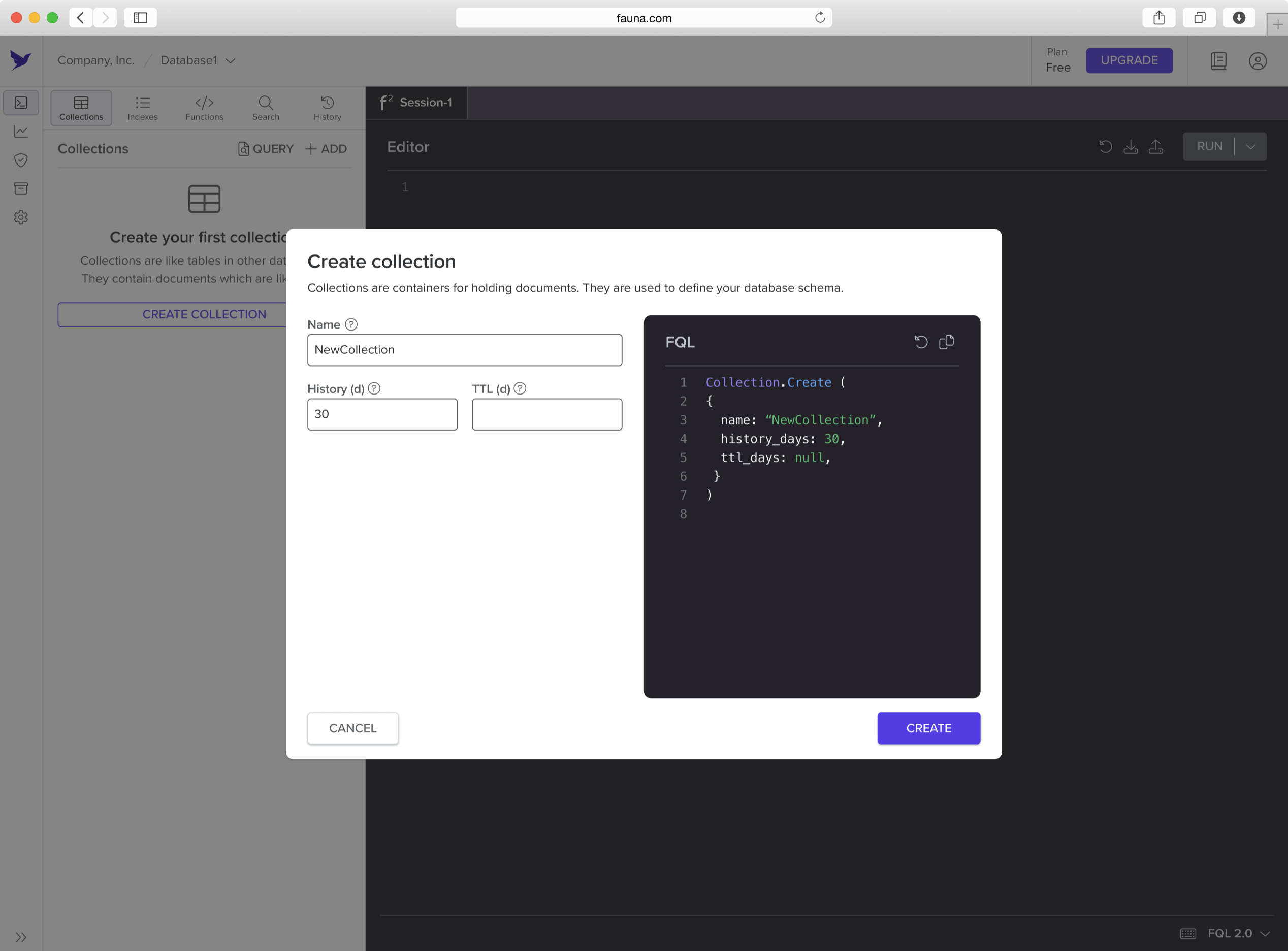The width and height of the screenshot is (1288, 951).
Task: Switch to the Functions tab
Action: (204, 108)
